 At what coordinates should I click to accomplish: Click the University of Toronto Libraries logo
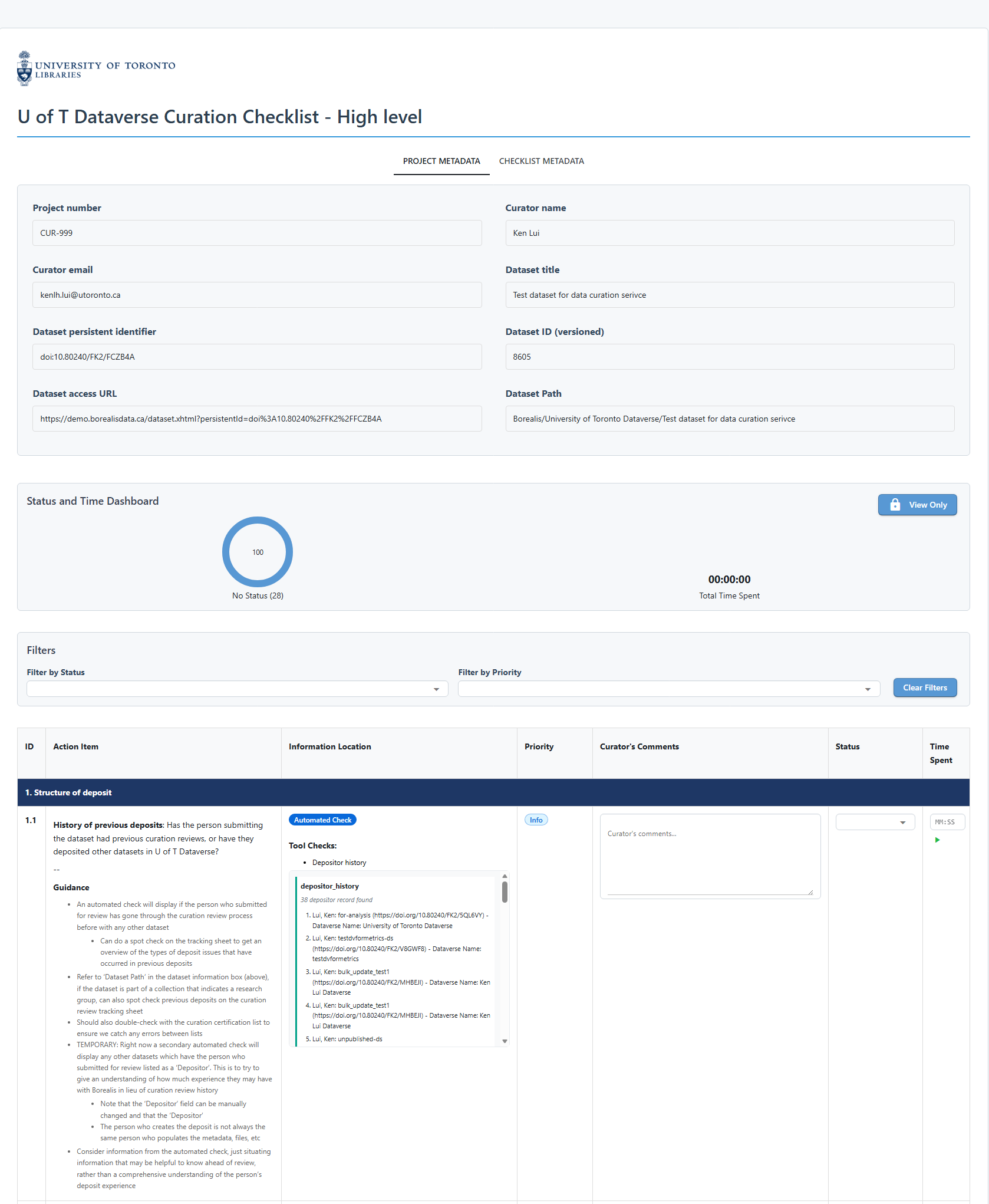(96, 68)
